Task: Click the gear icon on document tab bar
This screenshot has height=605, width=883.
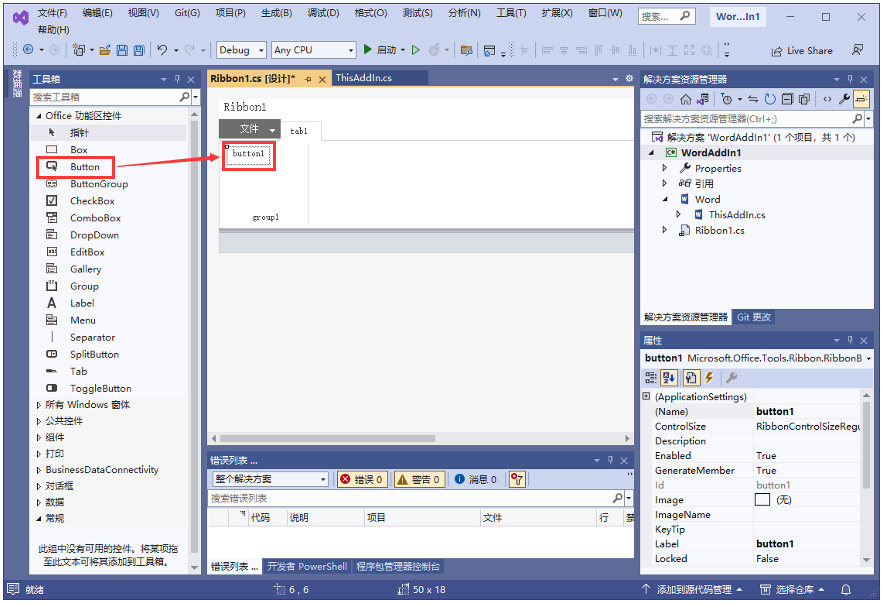Action: point(629,78)
